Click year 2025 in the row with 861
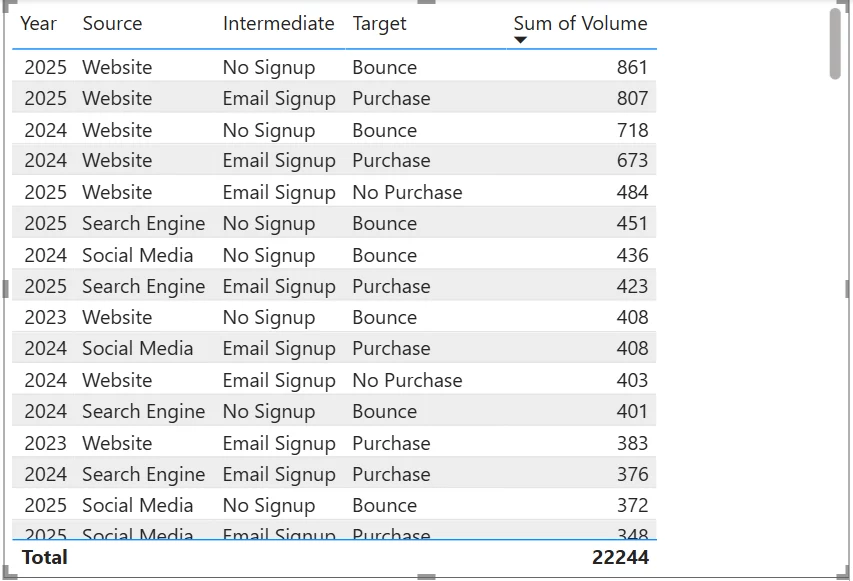The height and width of the screenshot is (581, 853). (45, 67)
